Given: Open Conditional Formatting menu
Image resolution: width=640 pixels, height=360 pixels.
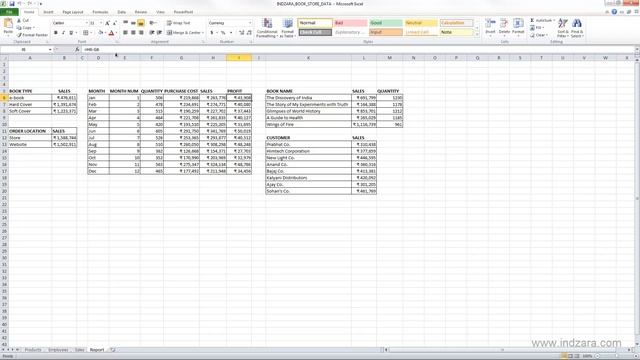Looking at the screenshot, I should point(267,28).
